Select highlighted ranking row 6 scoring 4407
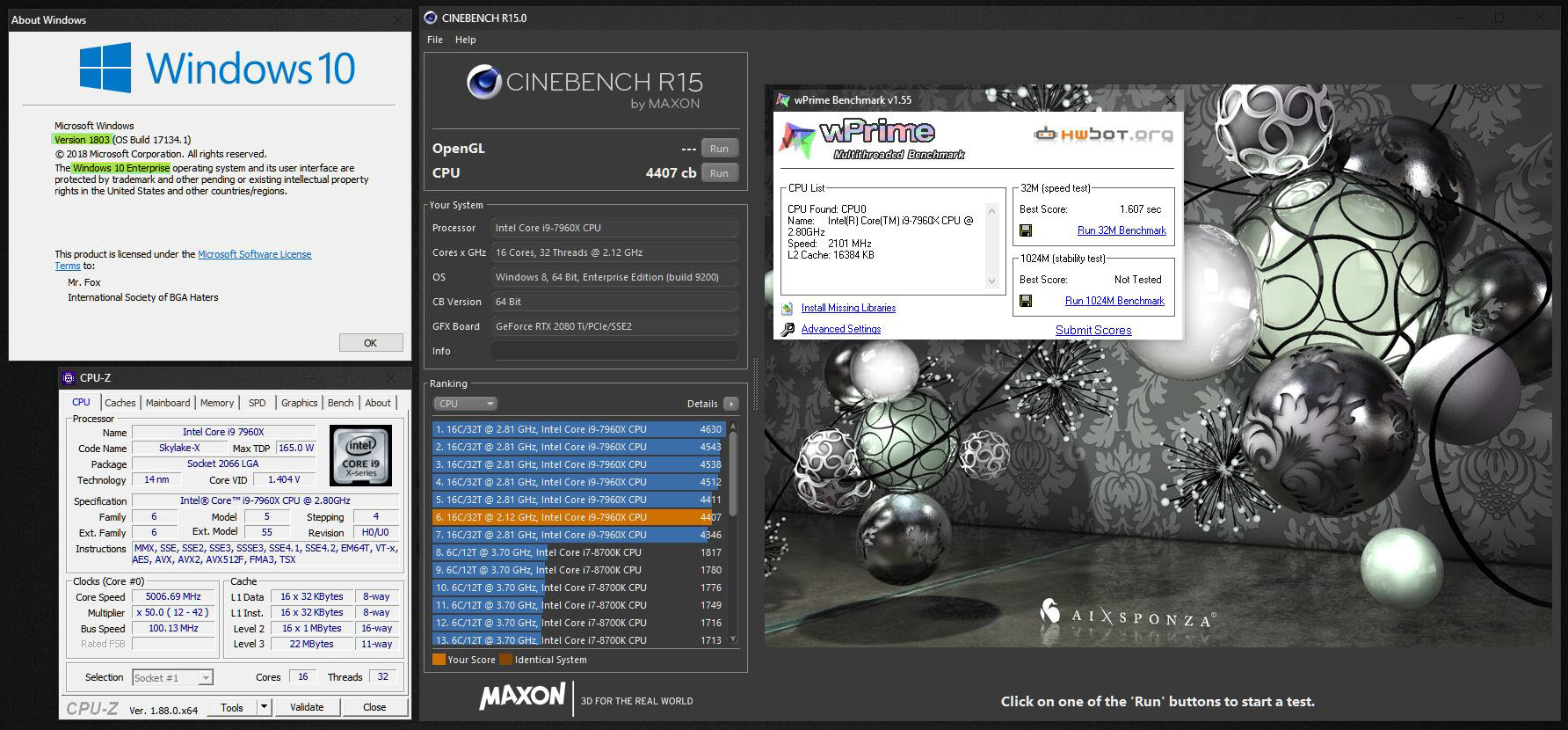 [577, 517]
